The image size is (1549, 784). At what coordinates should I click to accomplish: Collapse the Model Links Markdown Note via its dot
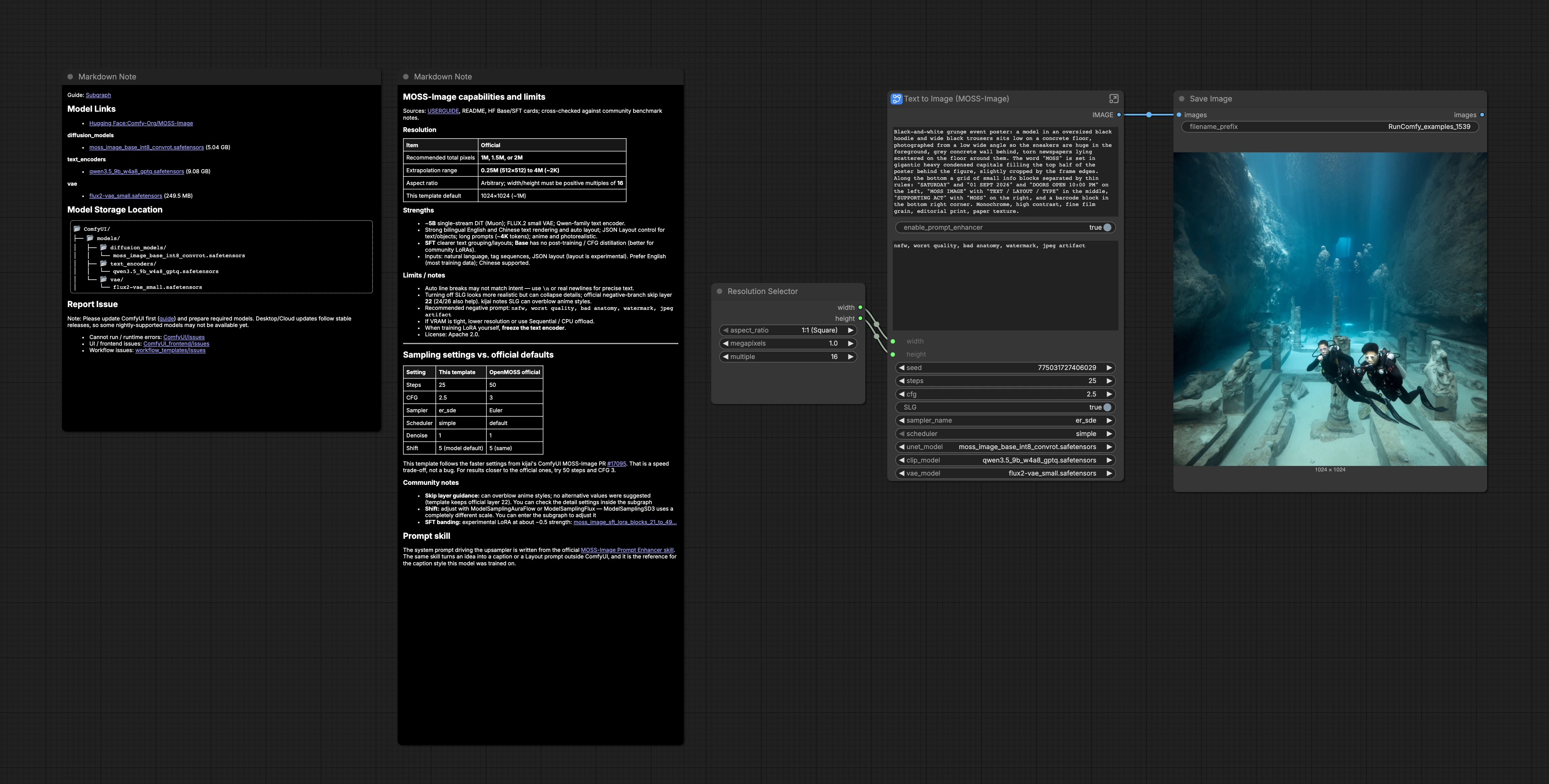[x=70, y=76]
